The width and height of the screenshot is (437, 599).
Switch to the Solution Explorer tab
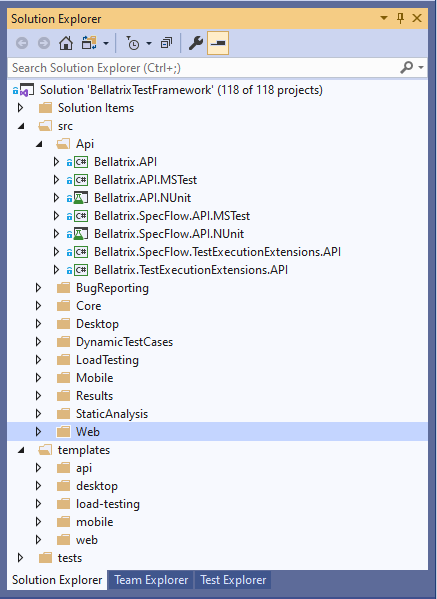[x=57, y=580]
